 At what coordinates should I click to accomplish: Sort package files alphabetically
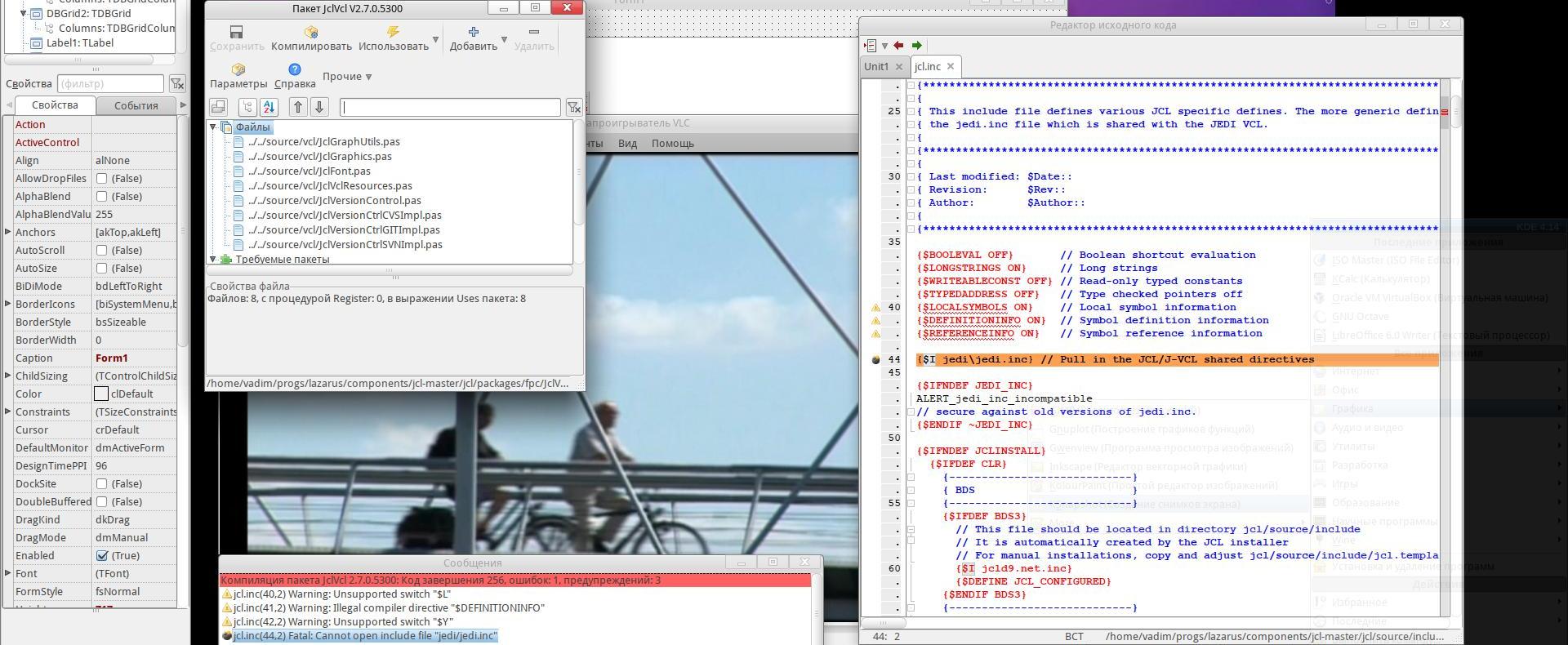tap(269, 107)
